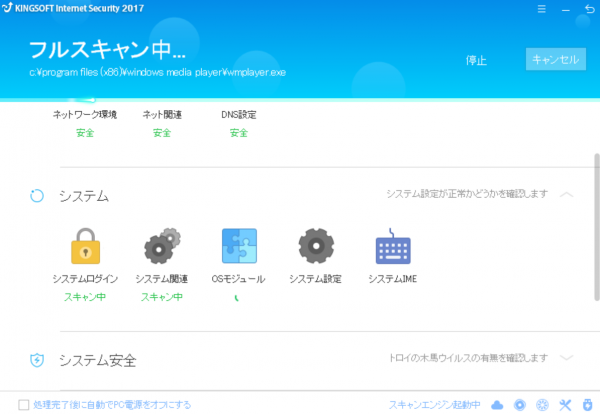Click the スキャンエンジン起動中 status text
Image resolution: width=600 pixels, height=414 pixels.
(434, 405)
